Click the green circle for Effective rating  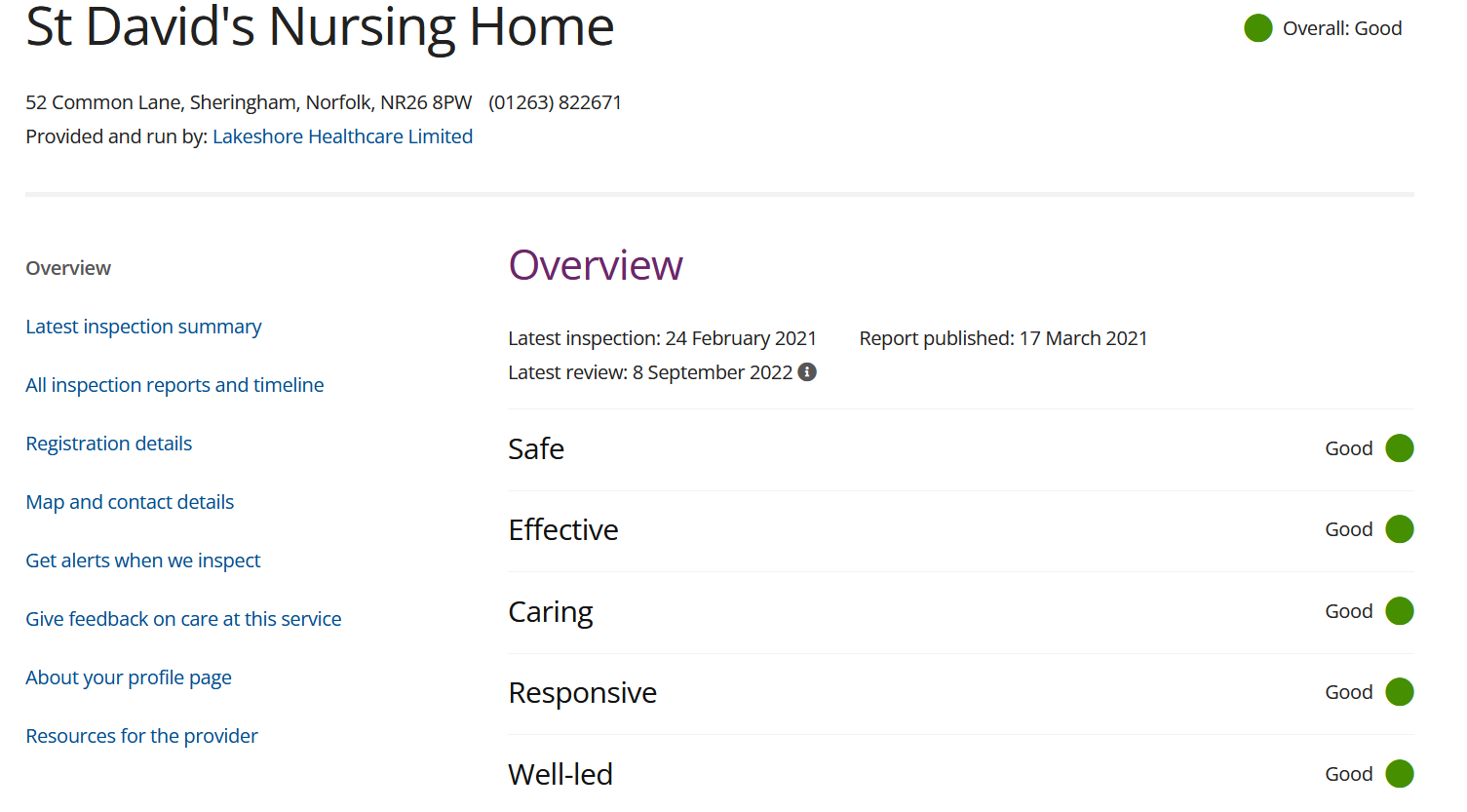(x=1400, y=529)
